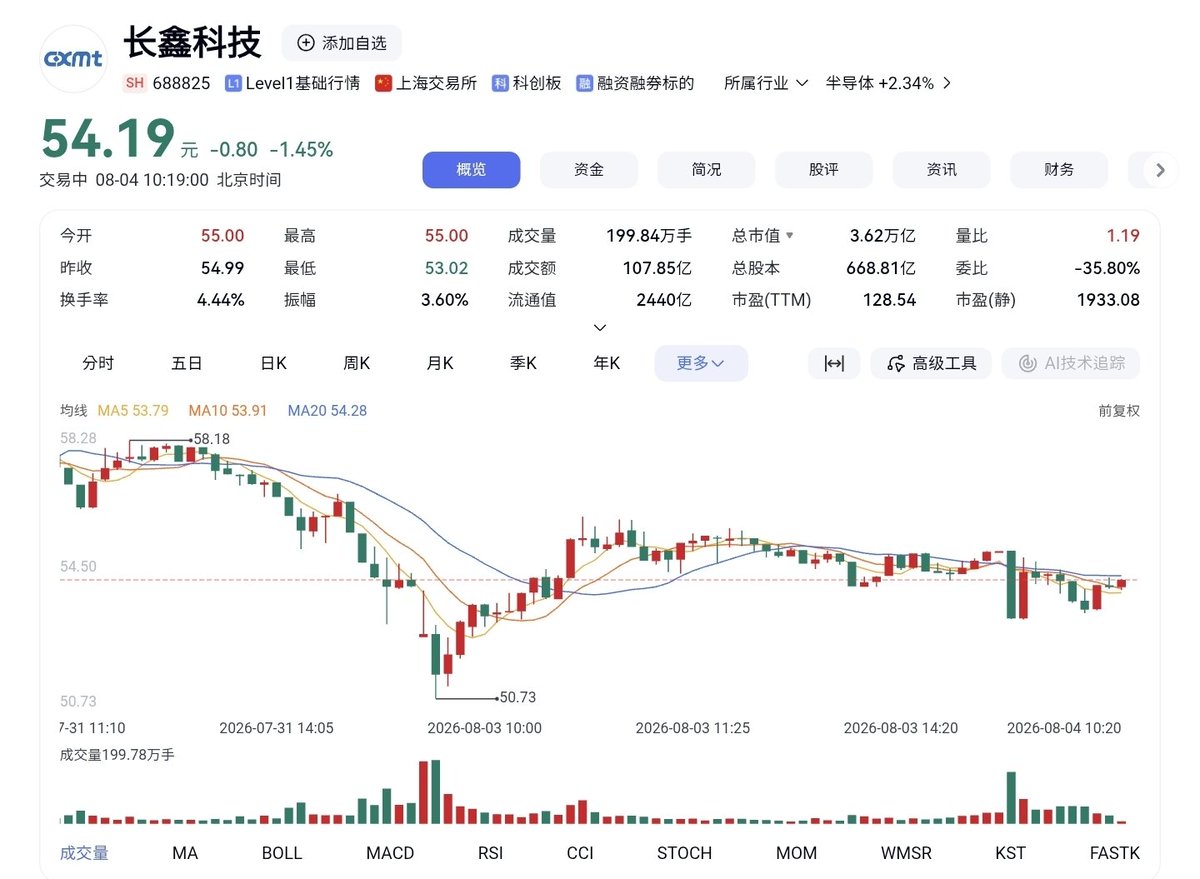This screenshot has height=879, width=1200.
Task: Click the L1 Level1基础行情 icon
Action: [233, 83]
